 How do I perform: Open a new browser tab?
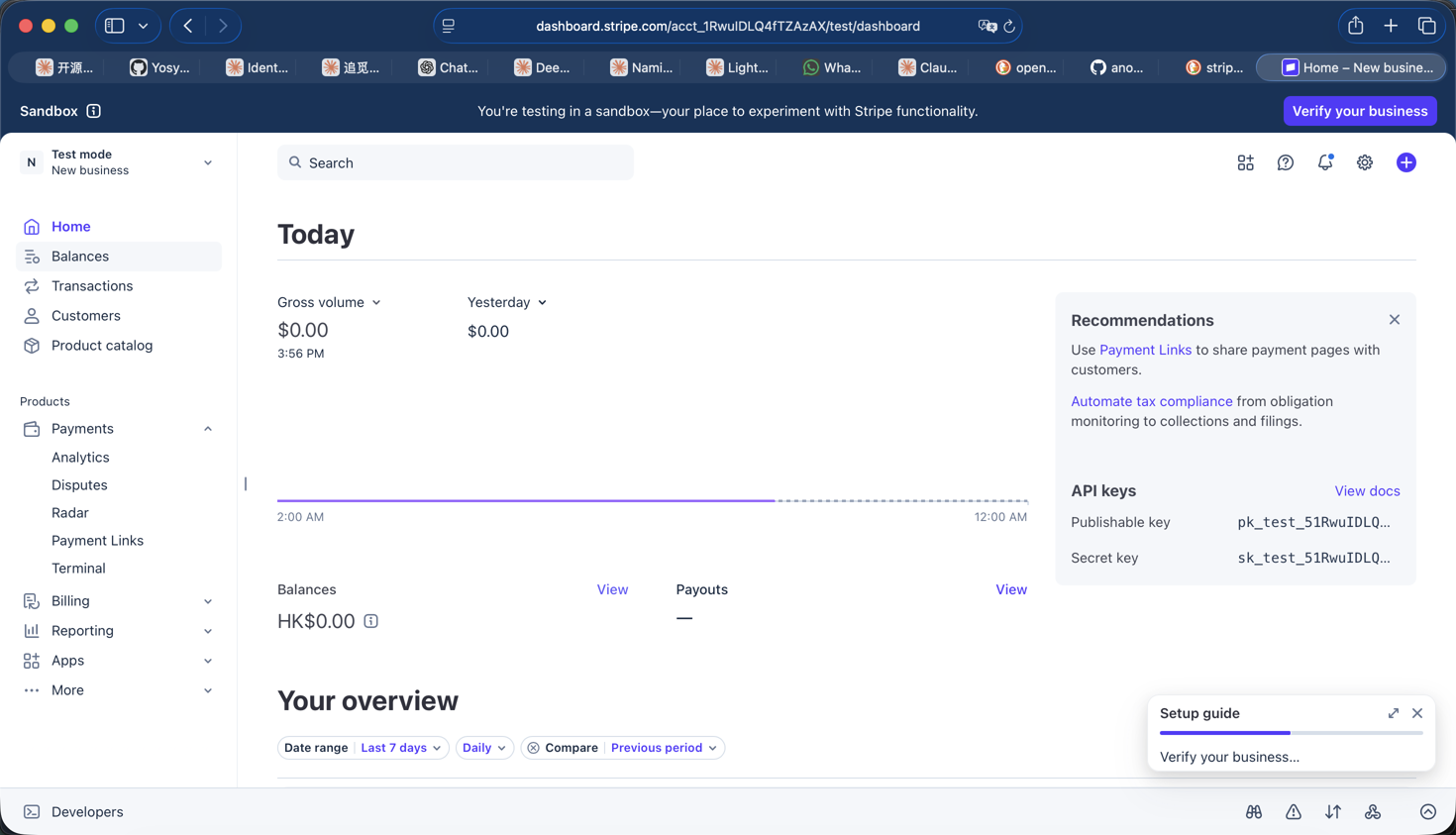click(1391, 26)
